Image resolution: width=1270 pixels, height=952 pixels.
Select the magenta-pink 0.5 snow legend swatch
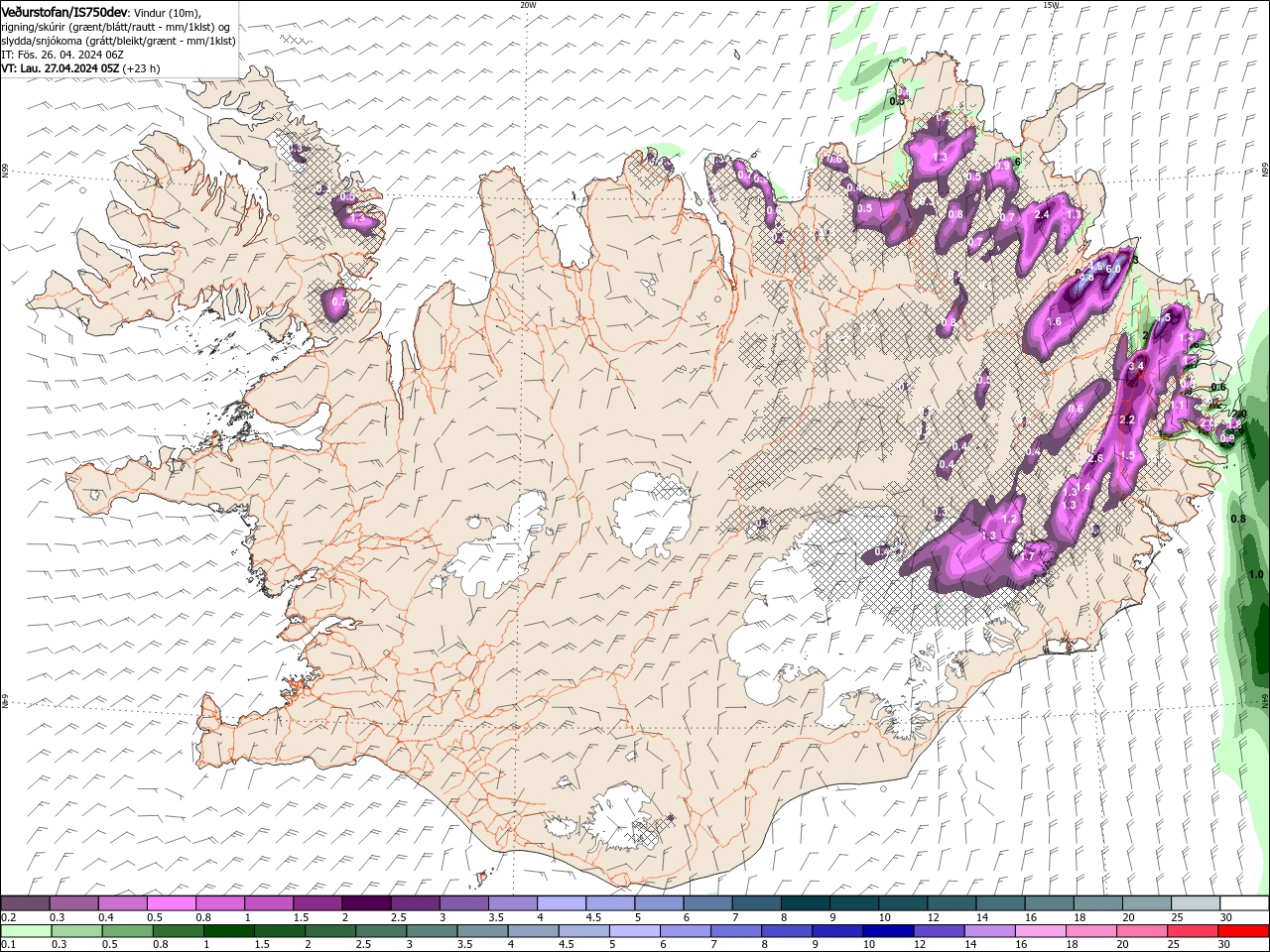coord(172,903)
